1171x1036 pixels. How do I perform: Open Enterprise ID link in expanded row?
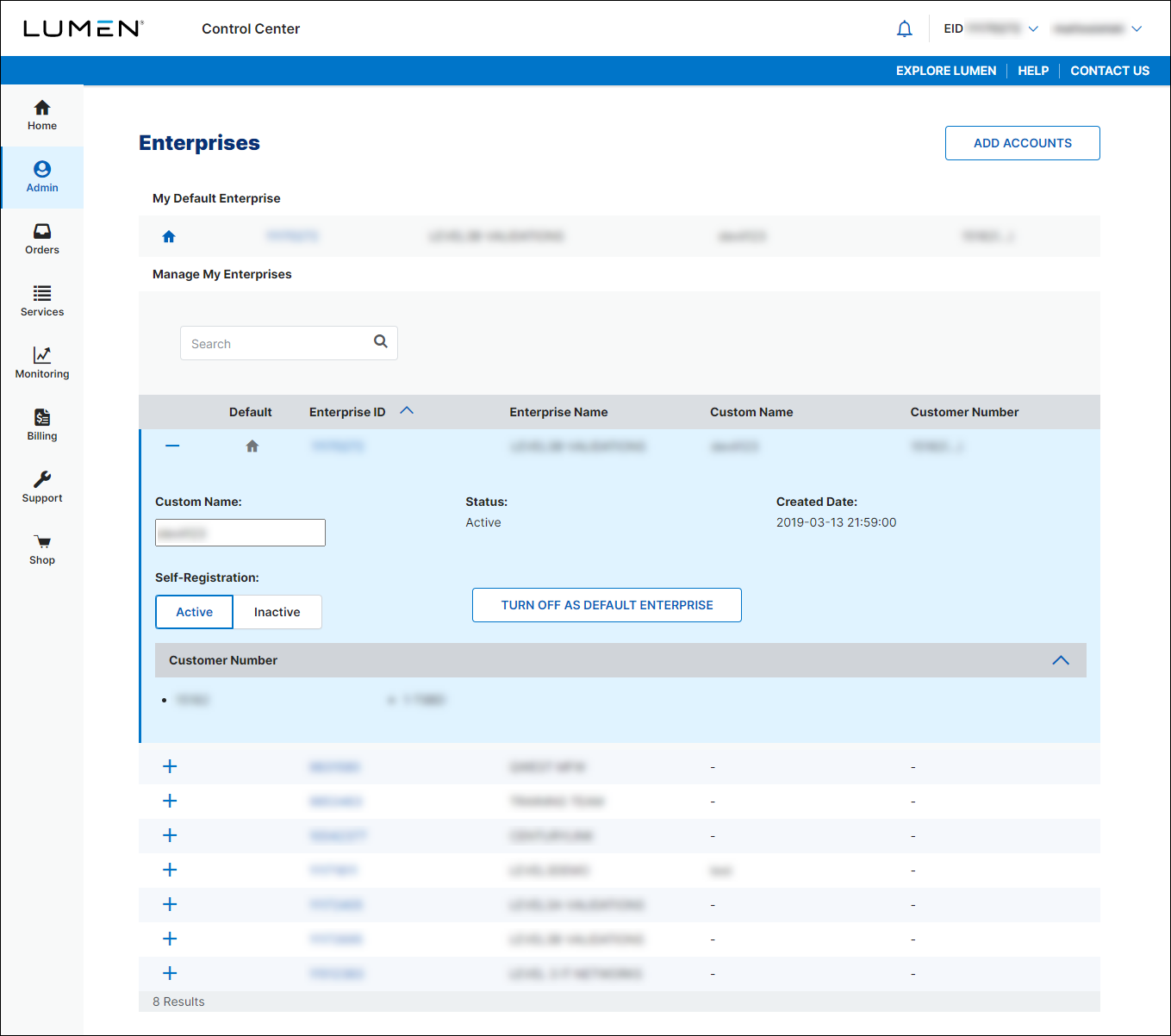pyautogui.click(x=337, y=446)
